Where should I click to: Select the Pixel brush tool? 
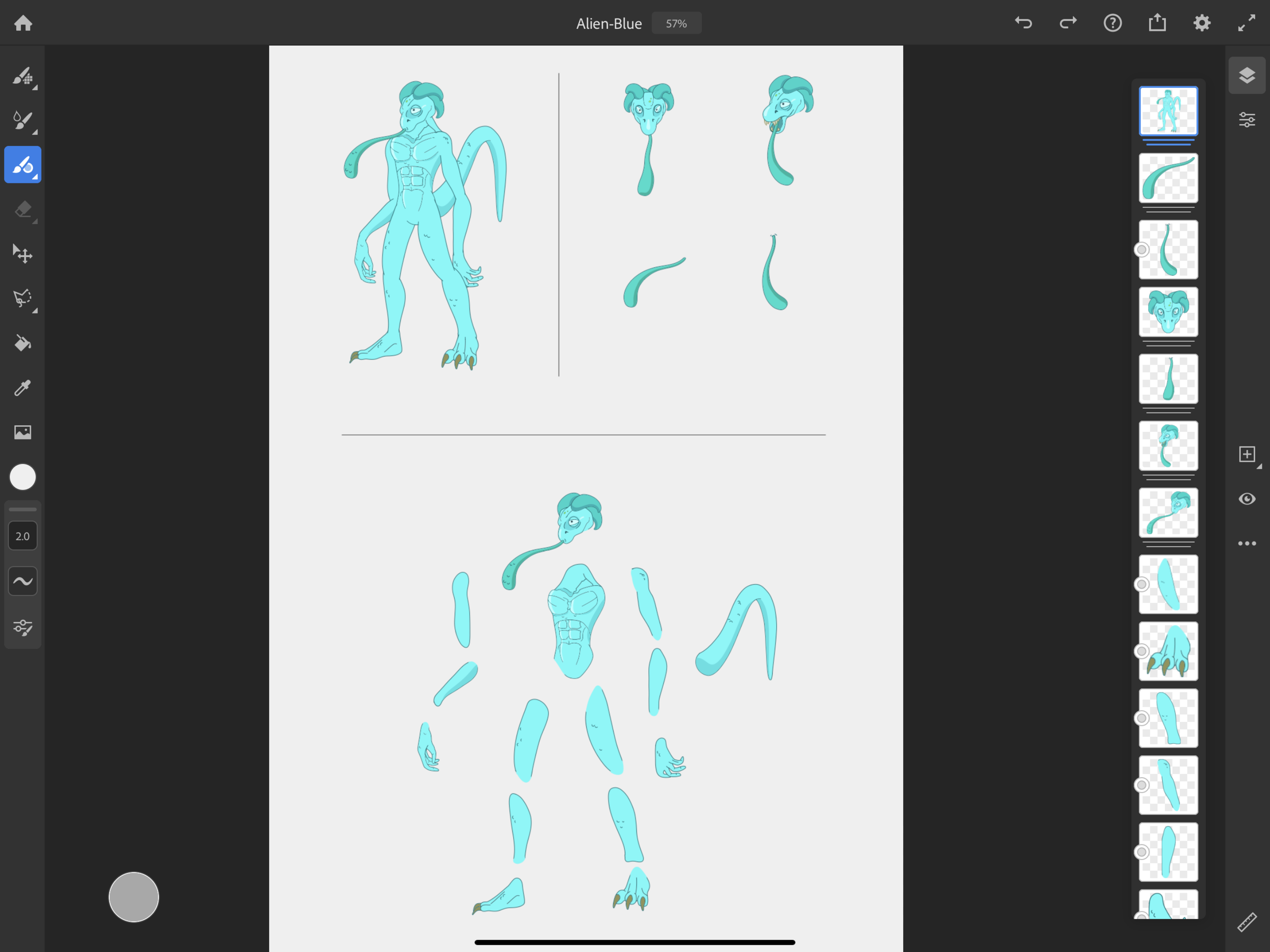(x=22, y=76)
